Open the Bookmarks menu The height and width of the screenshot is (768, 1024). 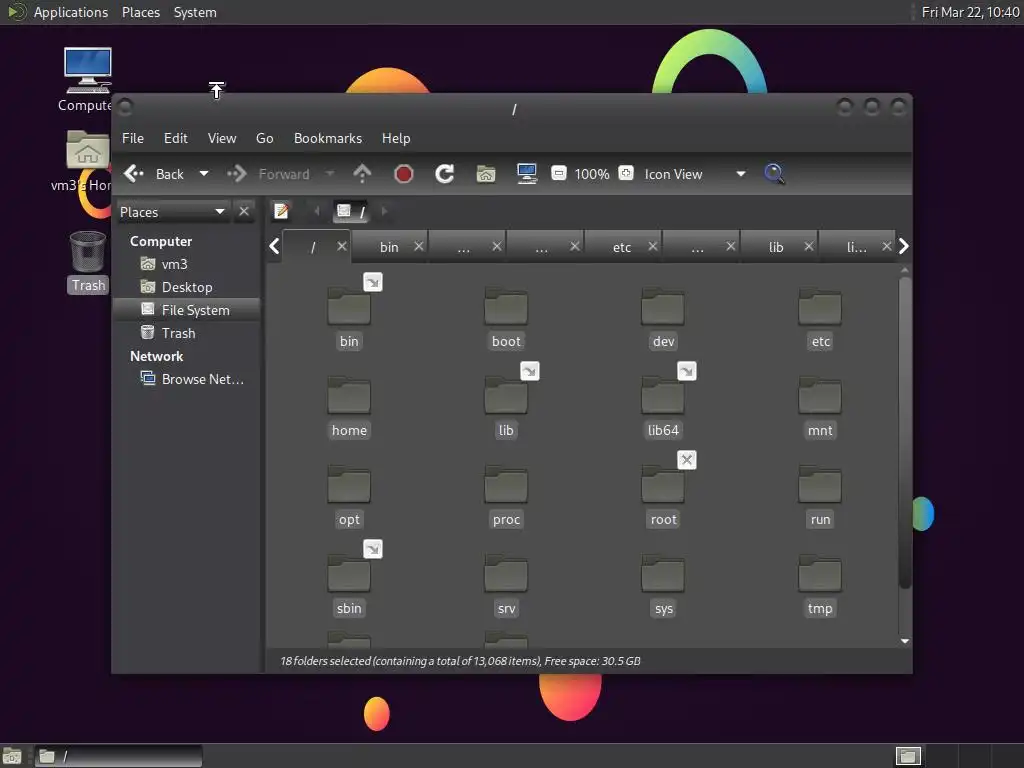point(328,138)
